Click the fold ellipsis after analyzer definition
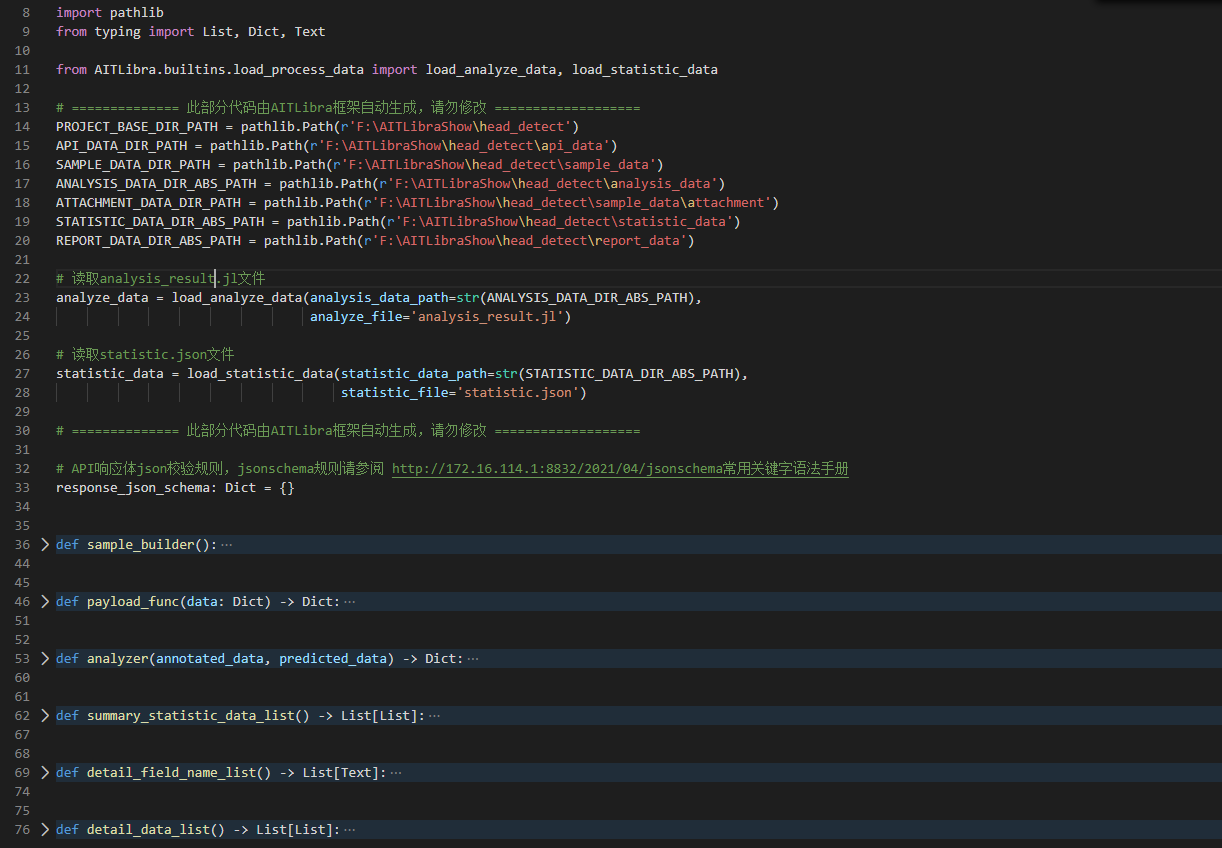1222x848 pixels. (473, 659)
